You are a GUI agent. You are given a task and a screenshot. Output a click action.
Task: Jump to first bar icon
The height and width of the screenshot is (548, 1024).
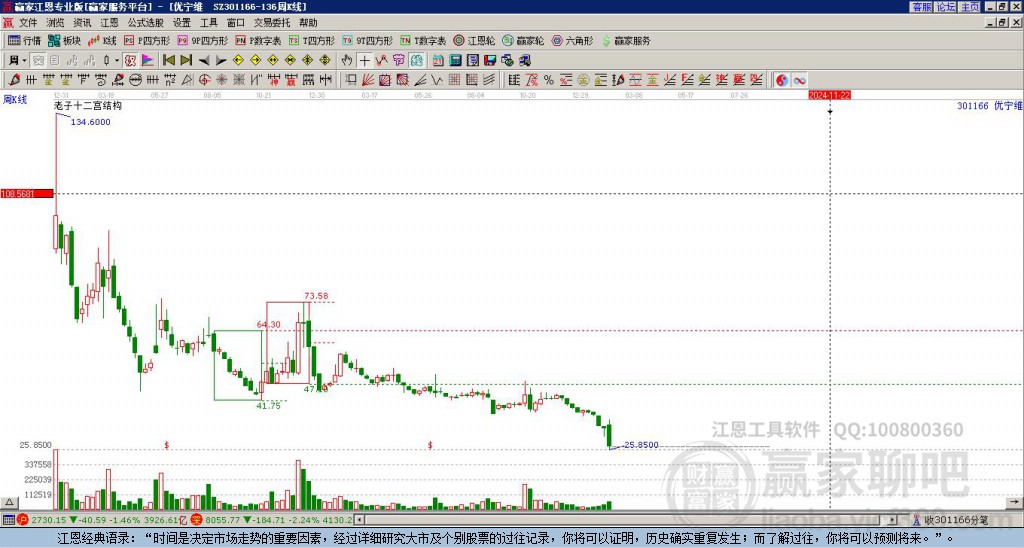click(x=169, y=60)
